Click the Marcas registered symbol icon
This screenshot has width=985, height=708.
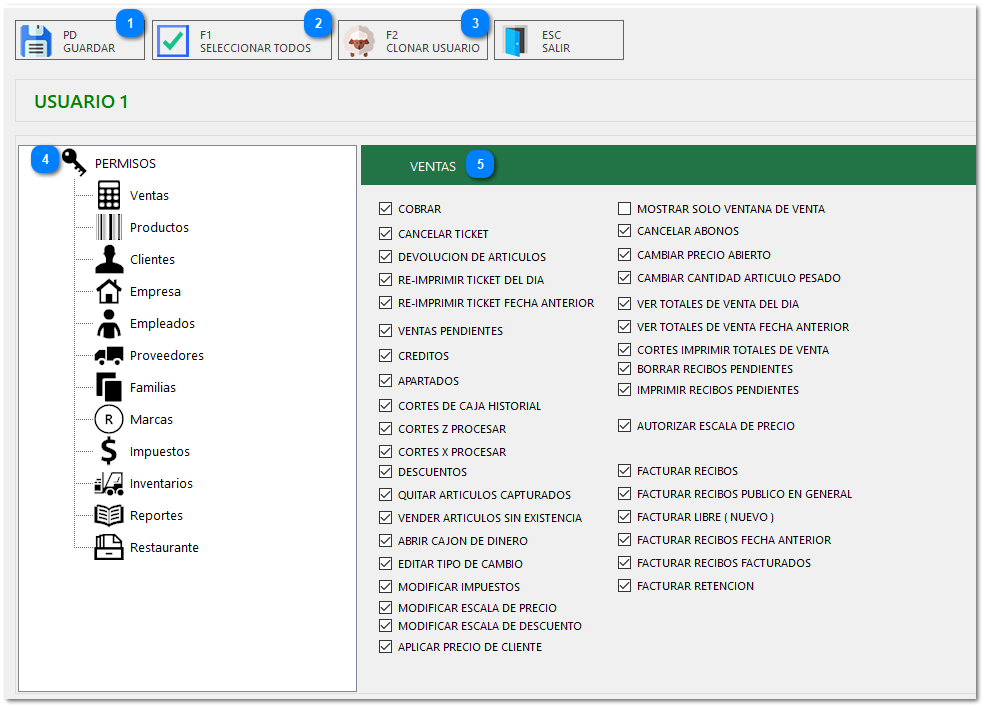(109, 420)
